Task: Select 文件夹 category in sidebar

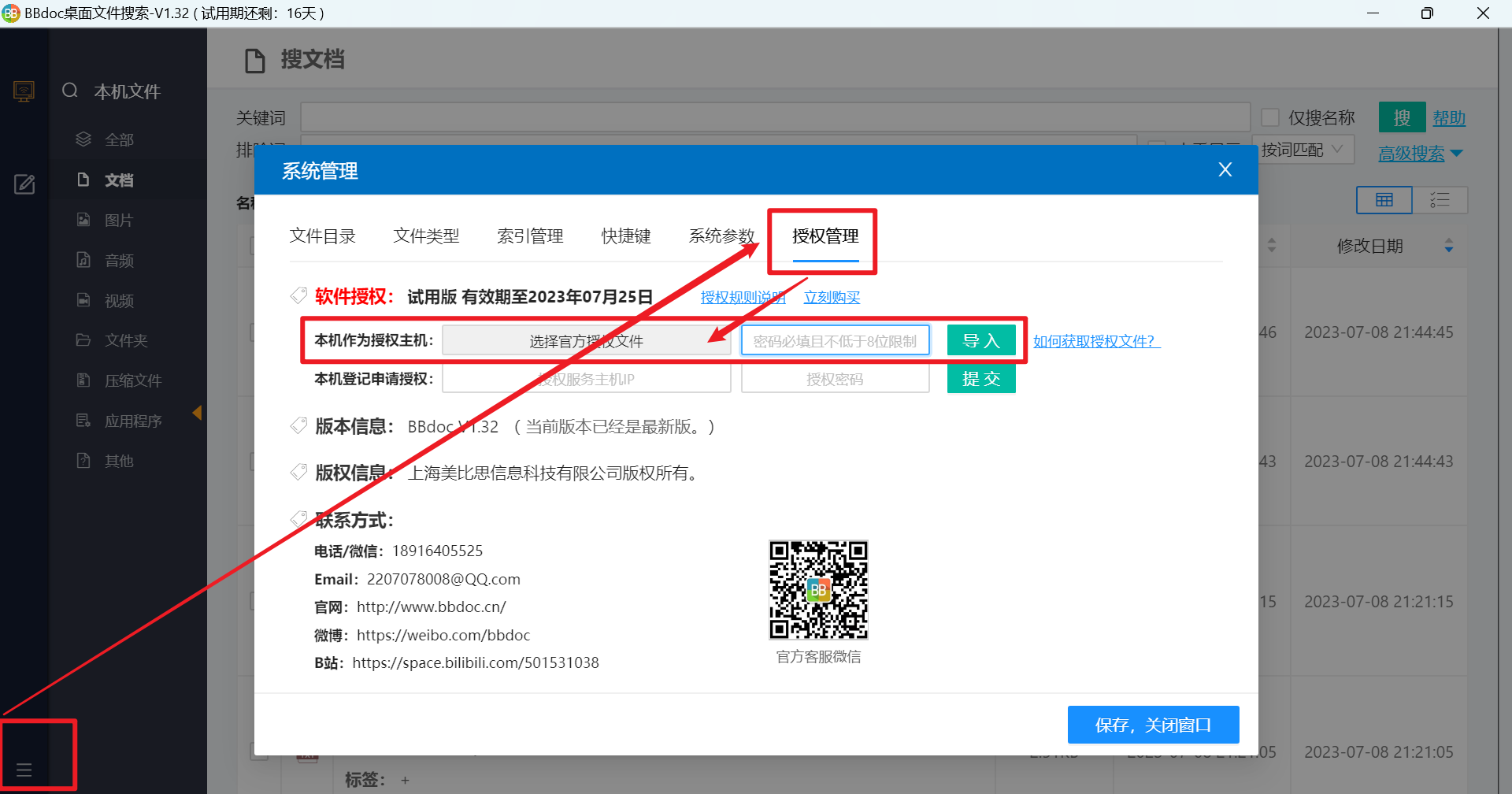Action: click(126, 340)
